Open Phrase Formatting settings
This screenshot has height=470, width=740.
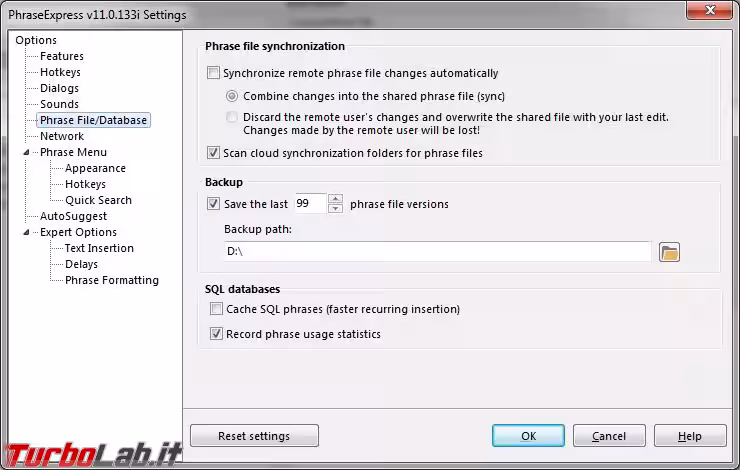(x=112, y=280)
